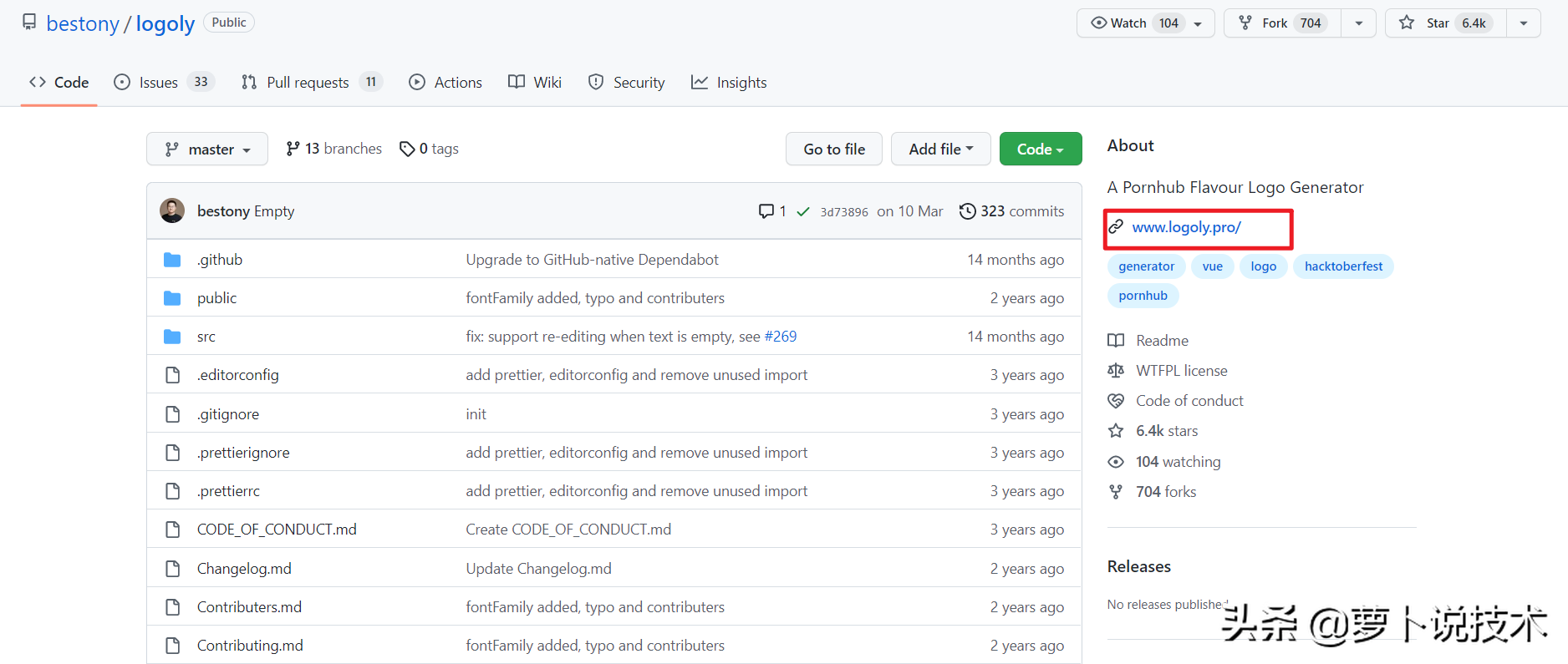The width and height of the screenshot is (1568, 664).
Task: Click the Go to file button
Action: pos(833,150)
